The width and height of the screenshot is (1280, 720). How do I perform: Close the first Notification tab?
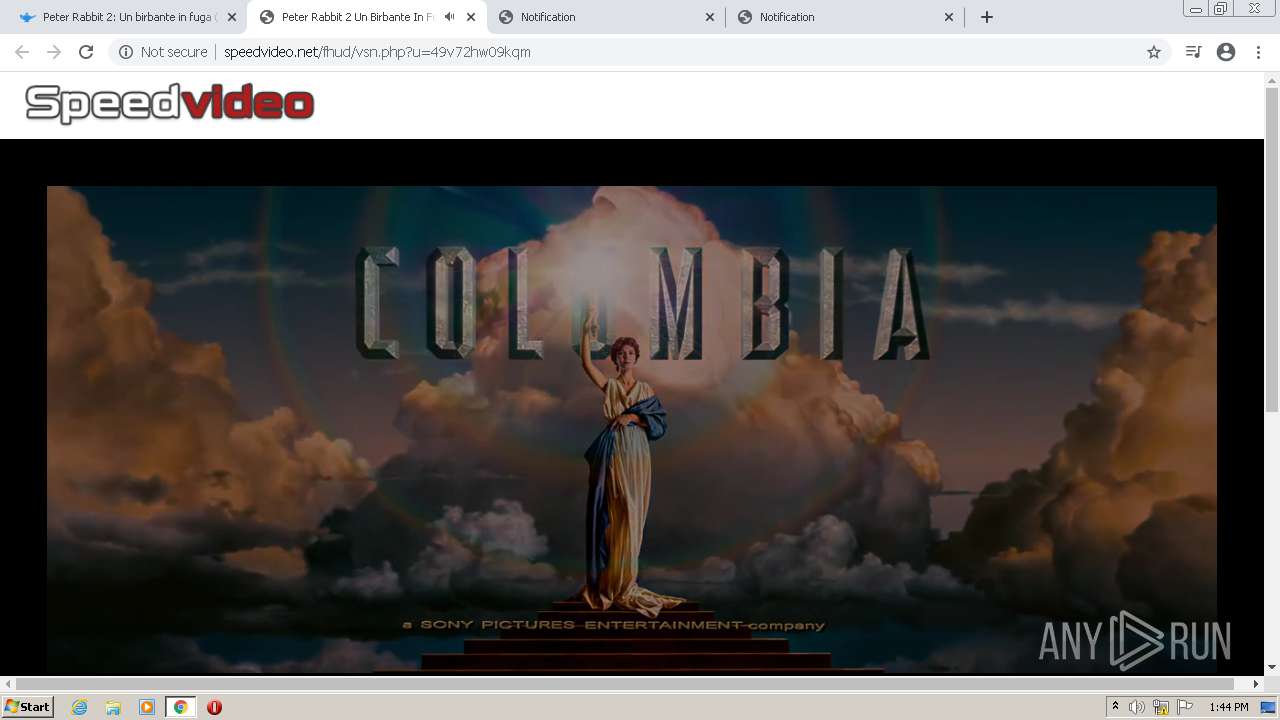[710, 17]
